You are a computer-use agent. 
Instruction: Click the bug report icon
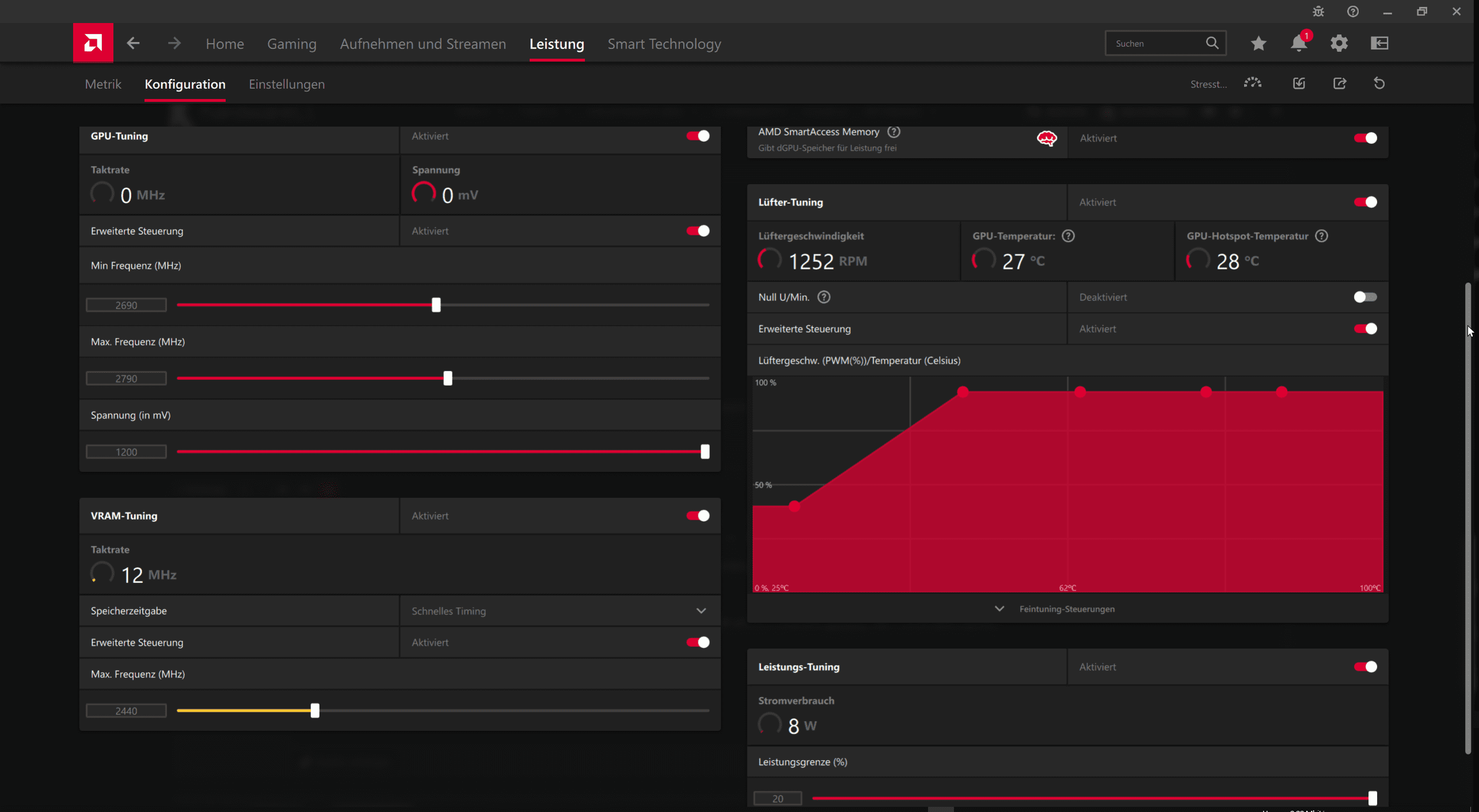click(x=1318, y=12)
